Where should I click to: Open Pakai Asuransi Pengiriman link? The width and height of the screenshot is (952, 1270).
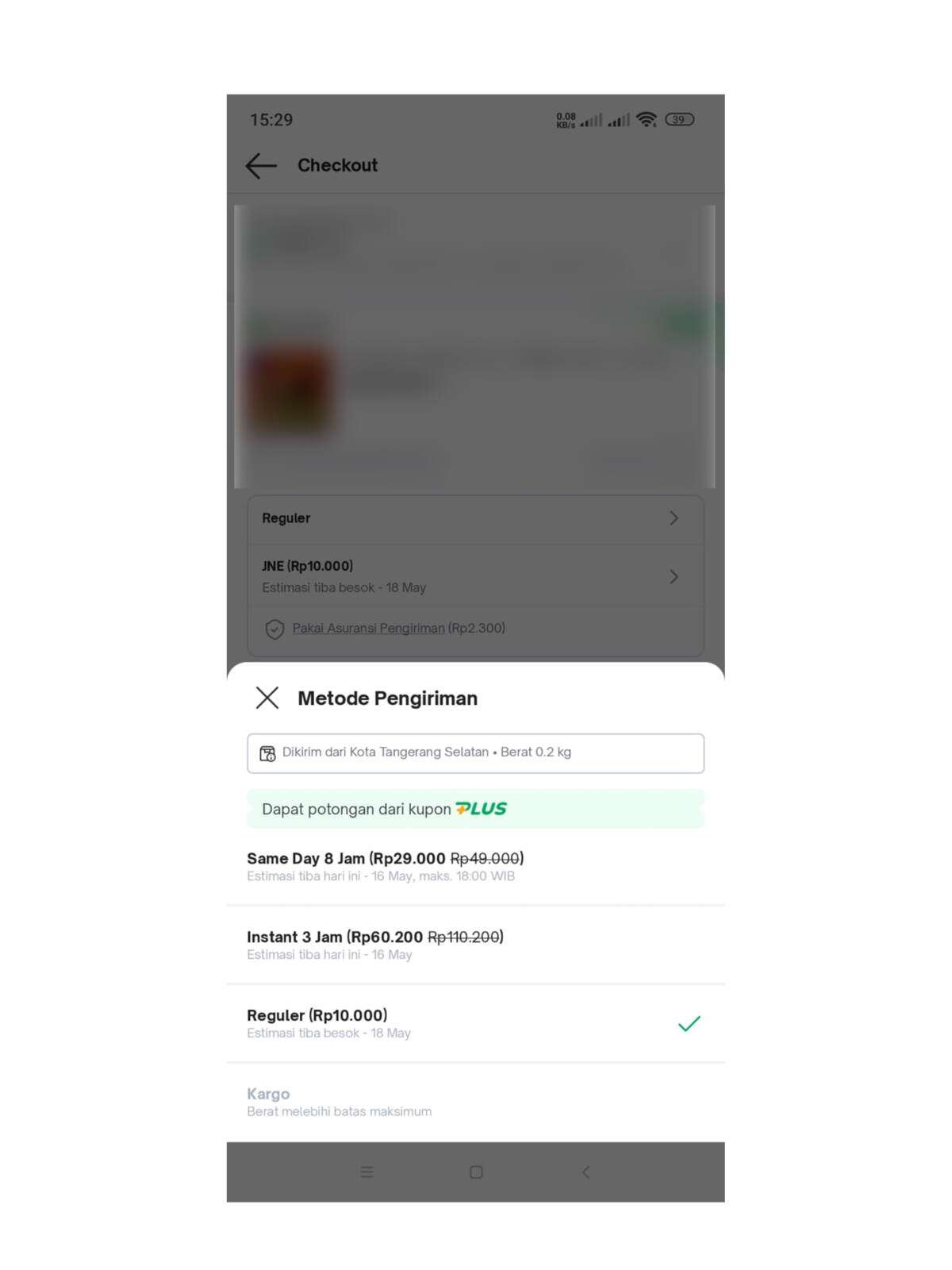click(x=368, y=628)
